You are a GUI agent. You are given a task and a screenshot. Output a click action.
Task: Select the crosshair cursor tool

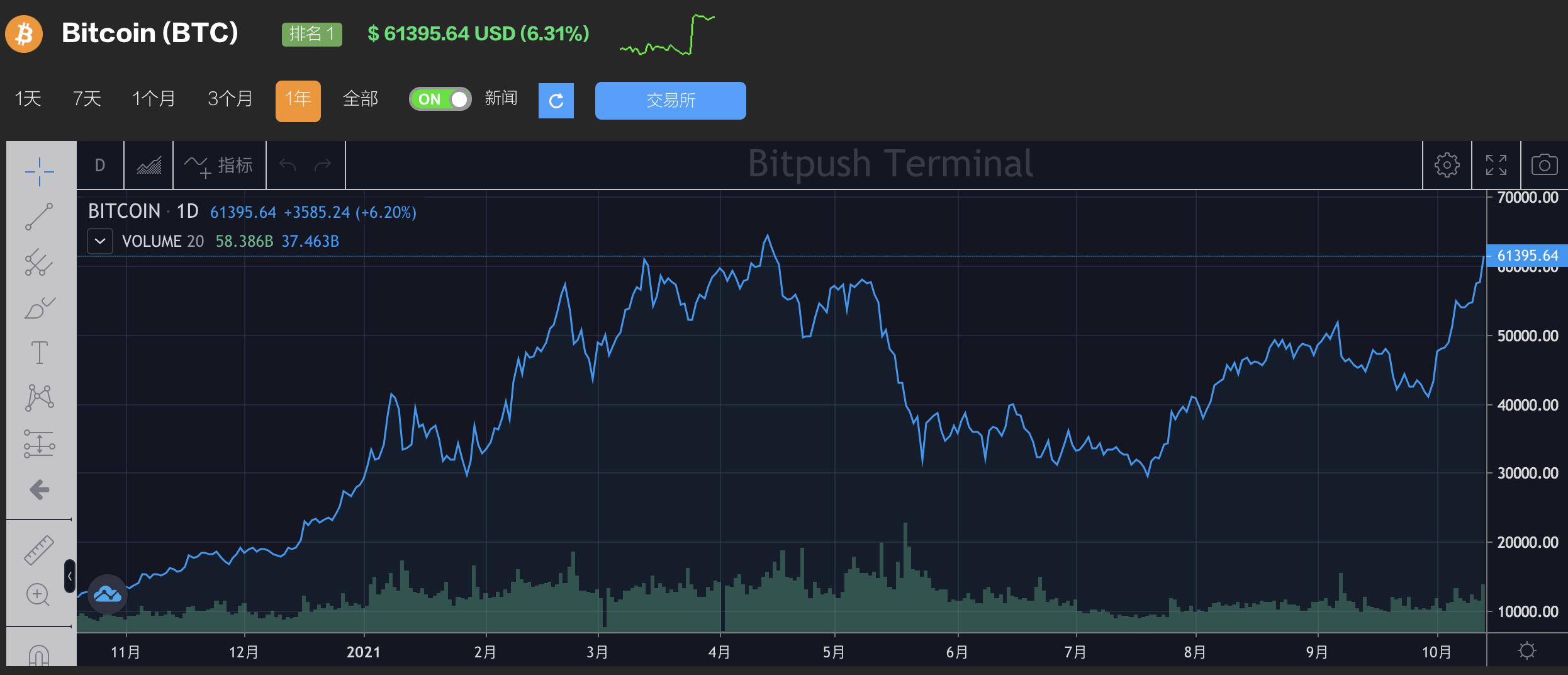[x=39, y=171]
